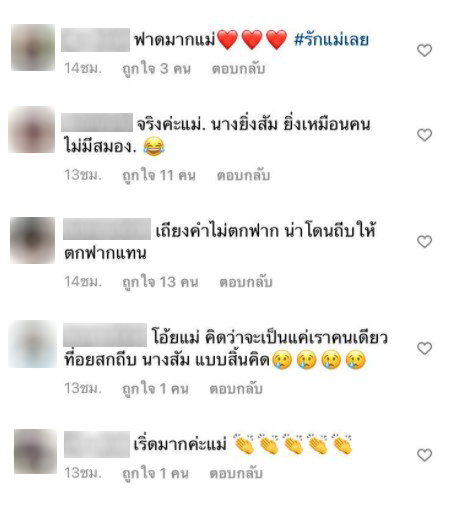Open avatar of the 'จริงค่ะแม่' commenter
Screen dimensions: 456x510
32,130
